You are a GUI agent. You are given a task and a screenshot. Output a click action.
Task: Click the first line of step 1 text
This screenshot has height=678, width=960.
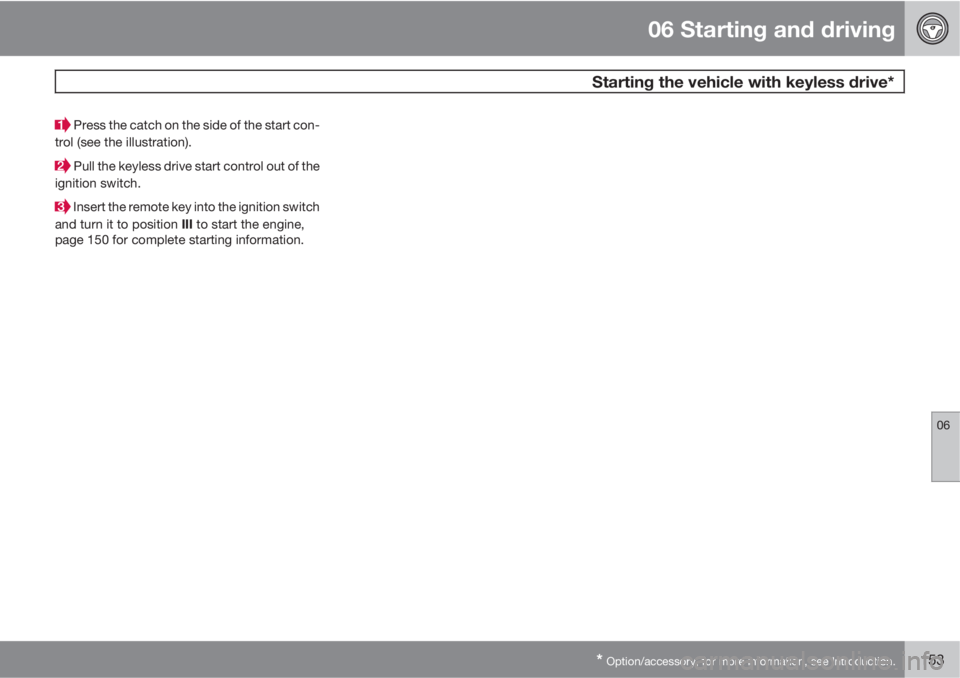197,125
